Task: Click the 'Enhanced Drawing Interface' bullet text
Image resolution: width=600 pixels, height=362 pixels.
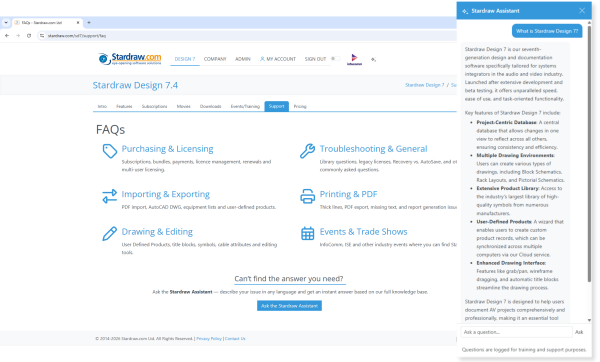Action: point(511,263)
